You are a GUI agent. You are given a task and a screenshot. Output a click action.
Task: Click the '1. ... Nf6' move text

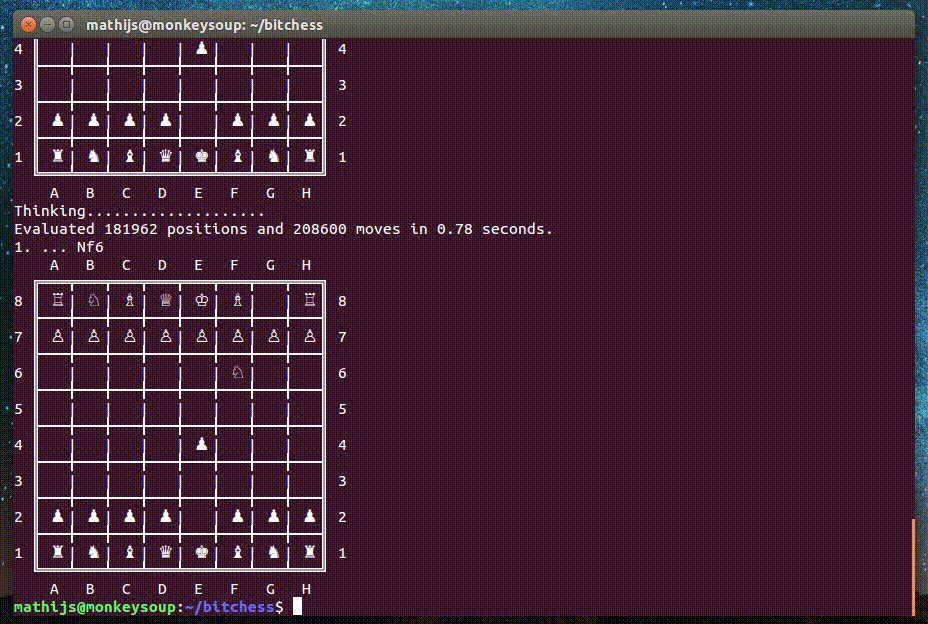click(59, 247)
